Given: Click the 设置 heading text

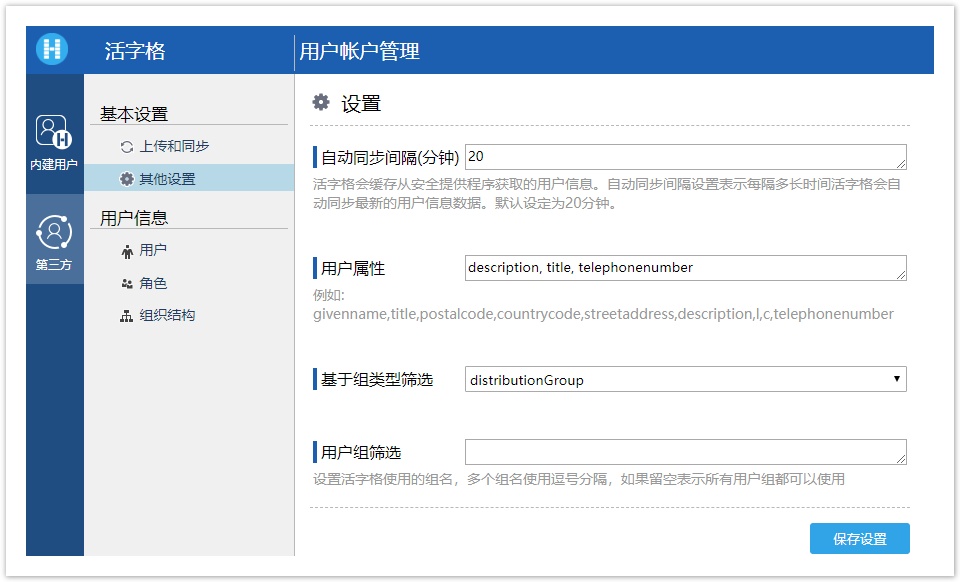Looking at the screenshot, I should pyautogui.click(x=361, y=103).
